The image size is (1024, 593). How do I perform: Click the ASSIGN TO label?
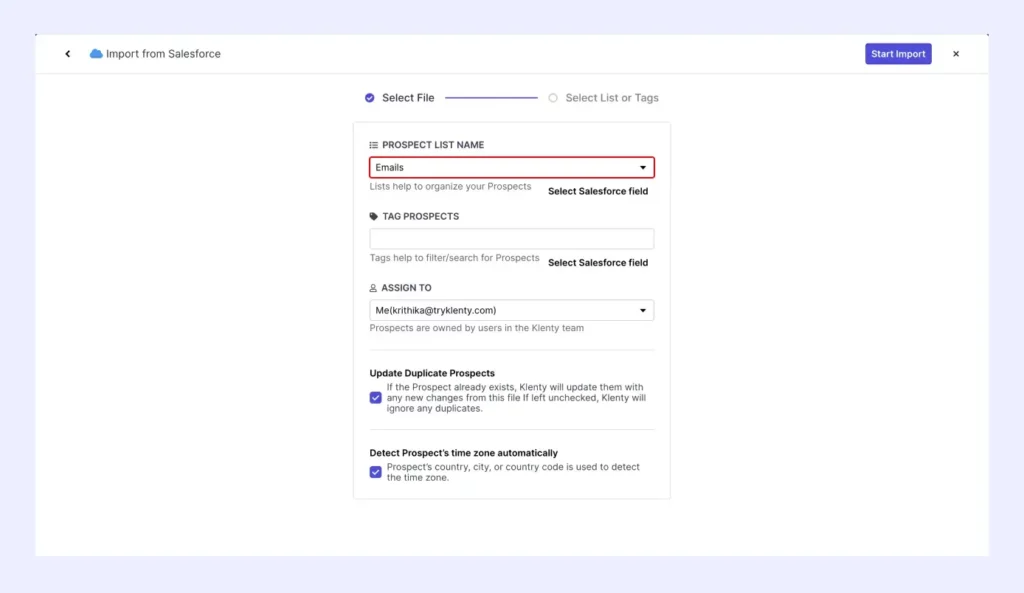click(406, 288)
